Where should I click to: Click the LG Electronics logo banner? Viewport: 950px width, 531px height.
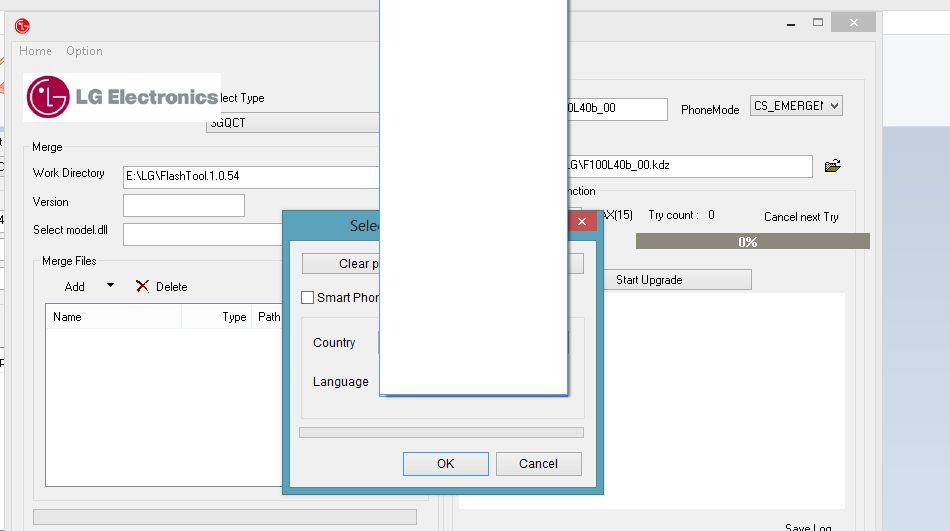122,97
